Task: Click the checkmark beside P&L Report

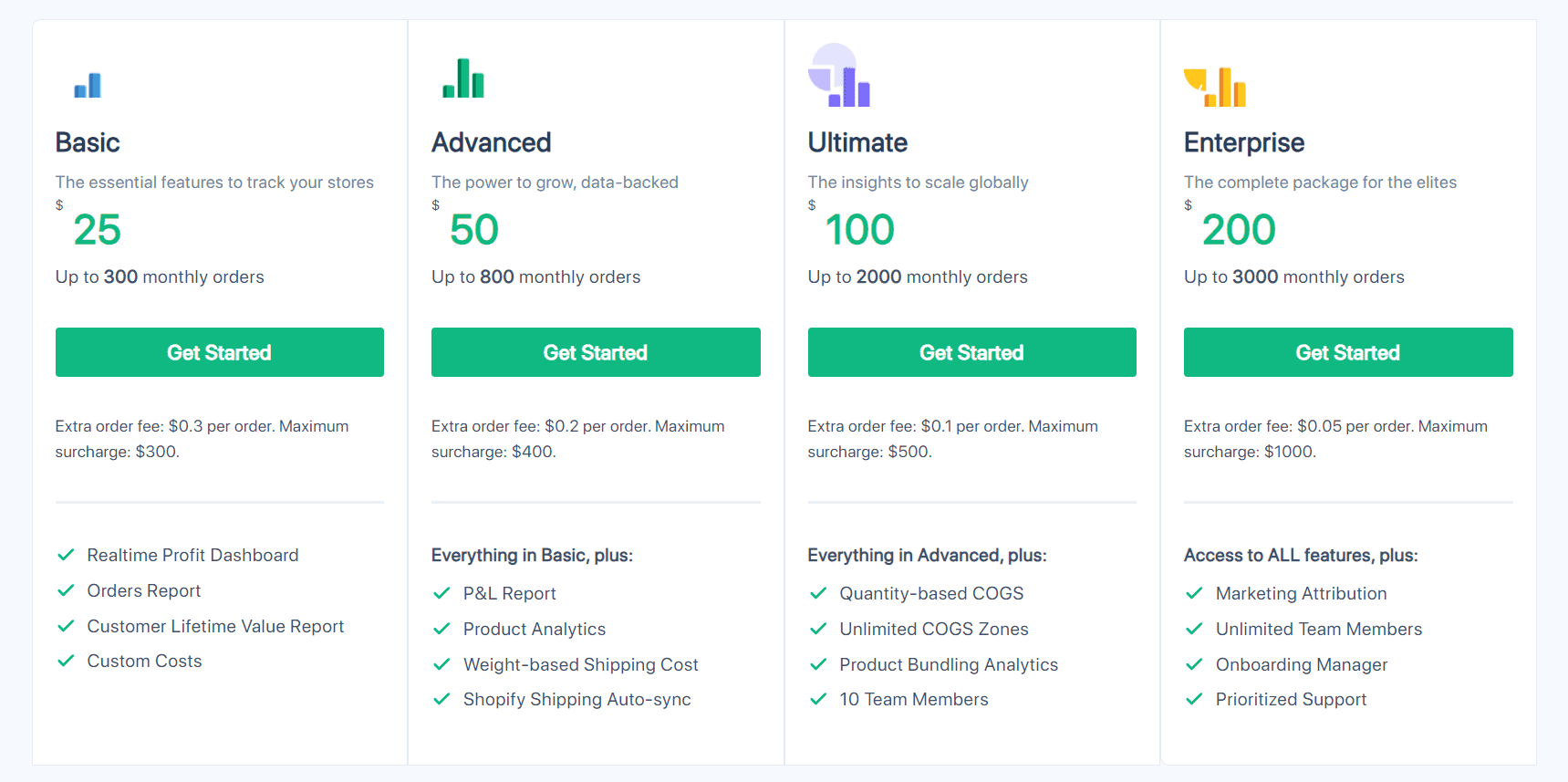Action: click(x=441, y=592)
